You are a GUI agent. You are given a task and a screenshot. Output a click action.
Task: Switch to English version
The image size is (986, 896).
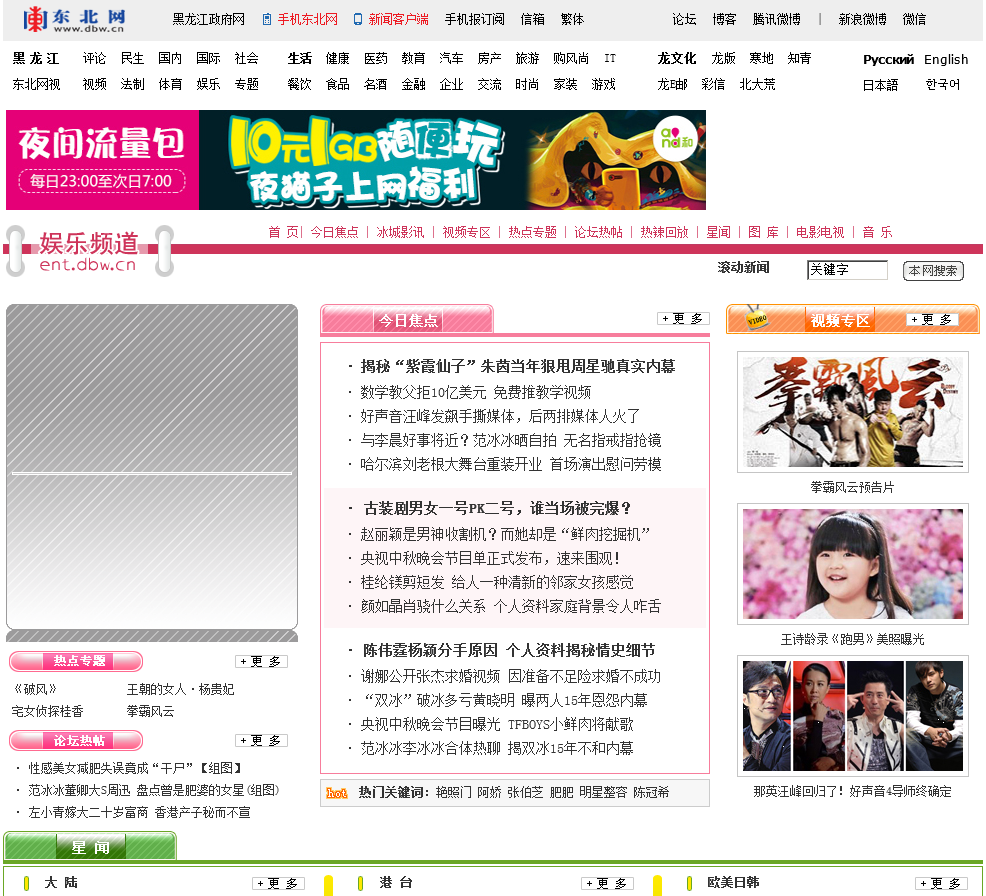[946, 59]
